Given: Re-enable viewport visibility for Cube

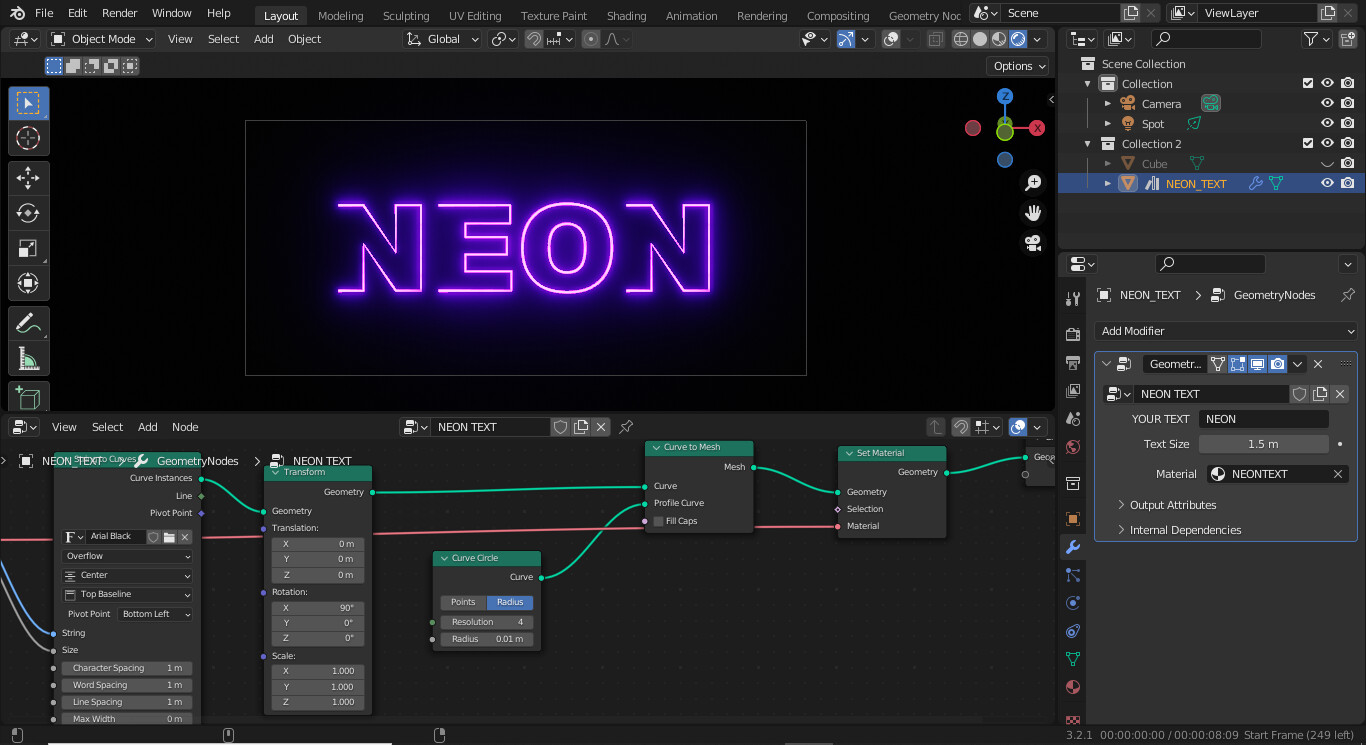Looking at the screenshot, I should coord(1327,163).
